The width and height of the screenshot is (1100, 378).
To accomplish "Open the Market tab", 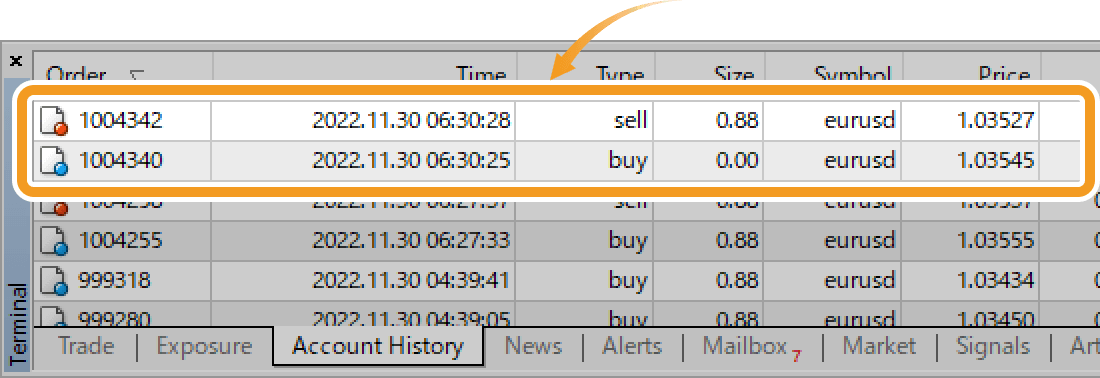I will coord(879,346).
